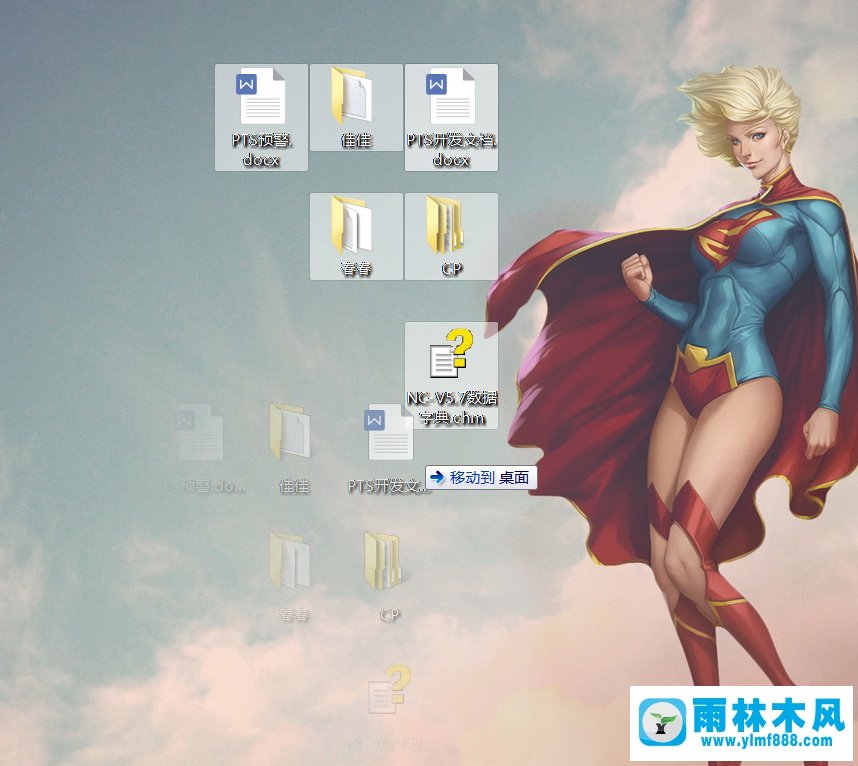Select the highlighted PTS开发文档.docx file icon
The height and width of the screenshot is (766, 858).
click(x=451, y=98)
